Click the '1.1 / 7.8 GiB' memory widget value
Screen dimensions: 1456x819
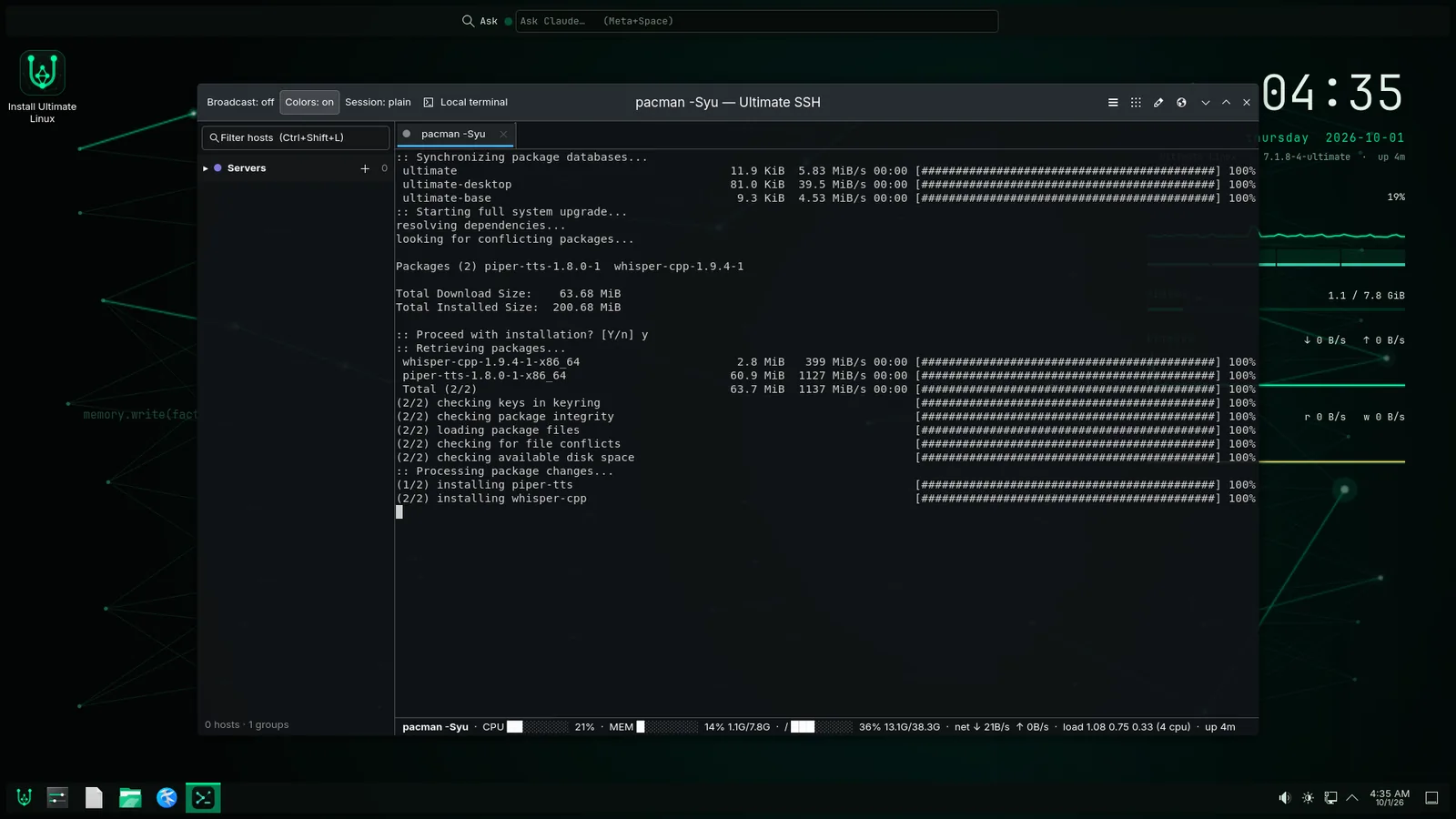[x=1366, y=296]
